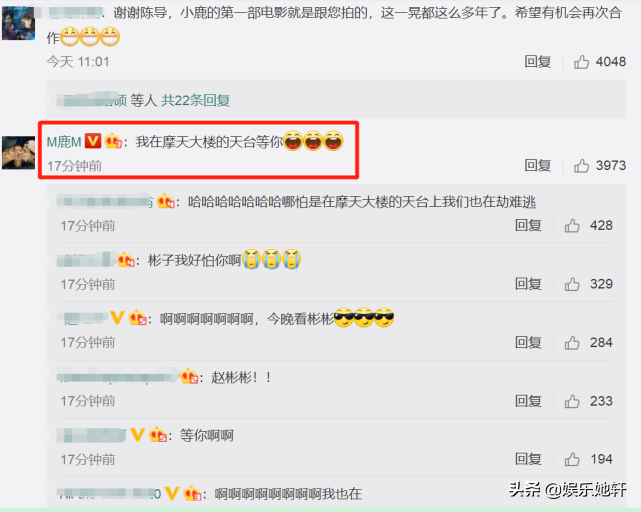Open M鹿M's avatar thumbnail
This screenshot has height=512, width=641.
pos(18,153)
